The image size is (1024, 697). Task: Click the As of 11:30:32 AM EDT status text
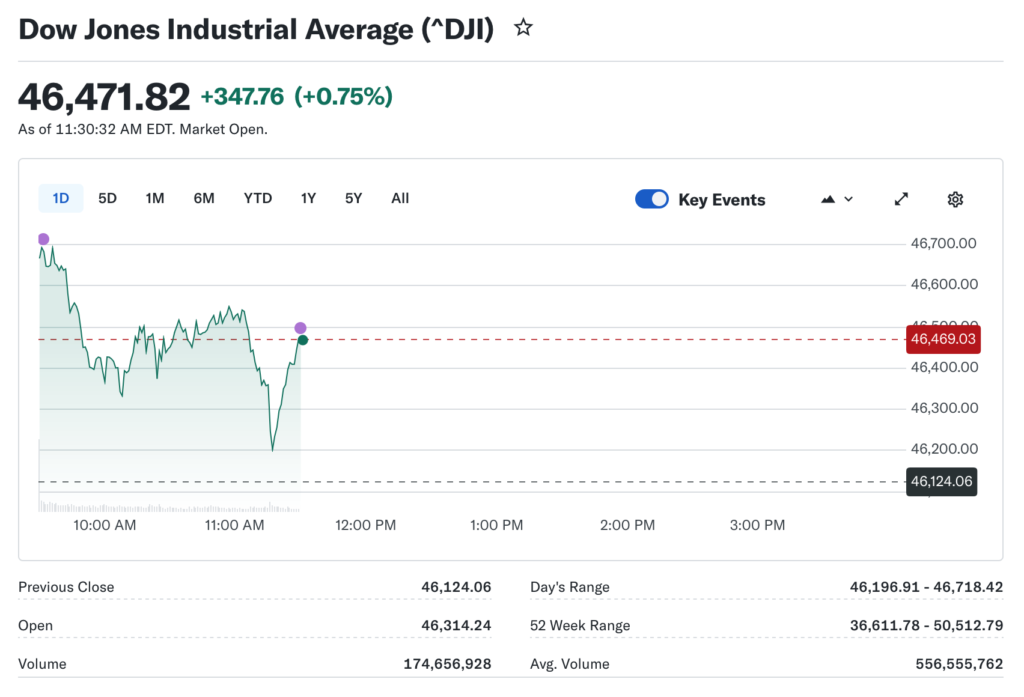coord(143,129)
